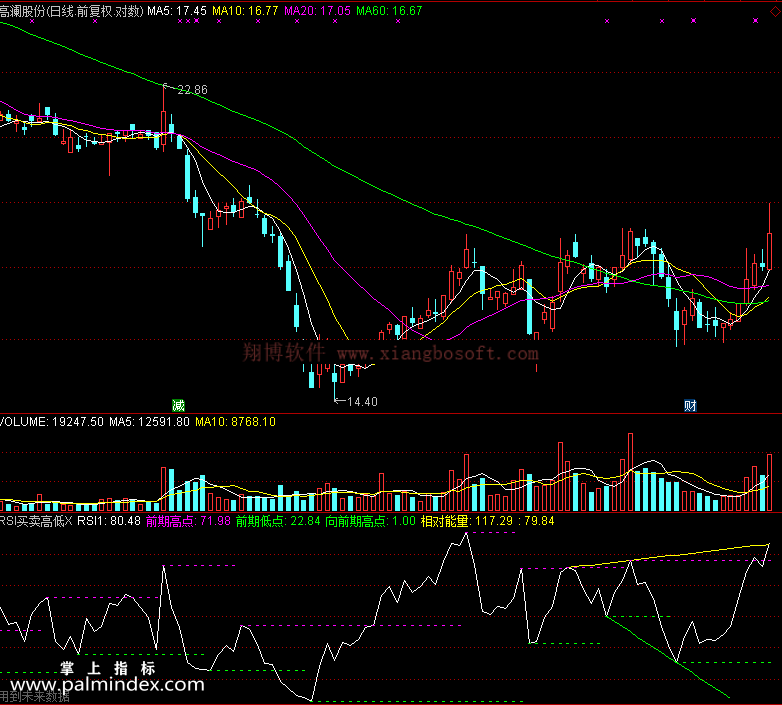
Task: Click the 向前期高点: 1.00 label
Action: [x=371, y=521]
